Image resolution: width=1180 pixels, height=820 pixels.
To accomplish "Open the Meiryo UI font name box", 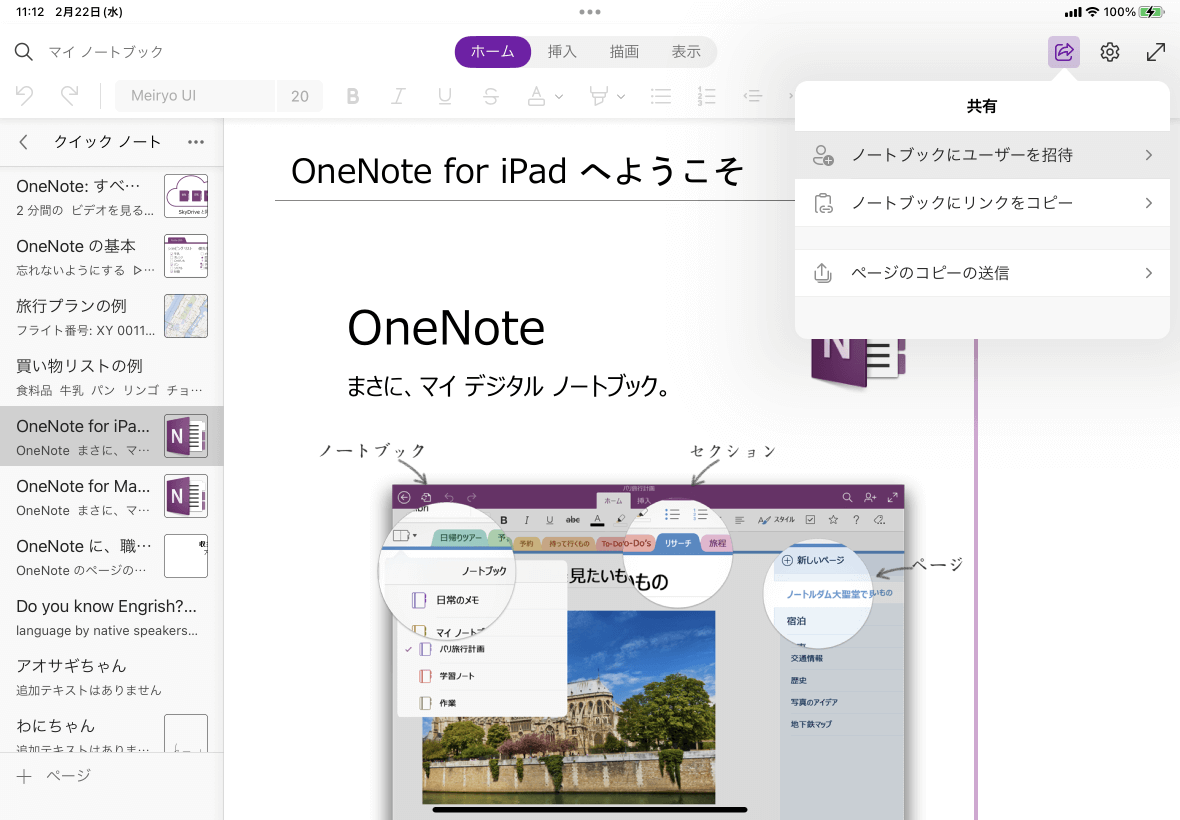I will point(195,96).
